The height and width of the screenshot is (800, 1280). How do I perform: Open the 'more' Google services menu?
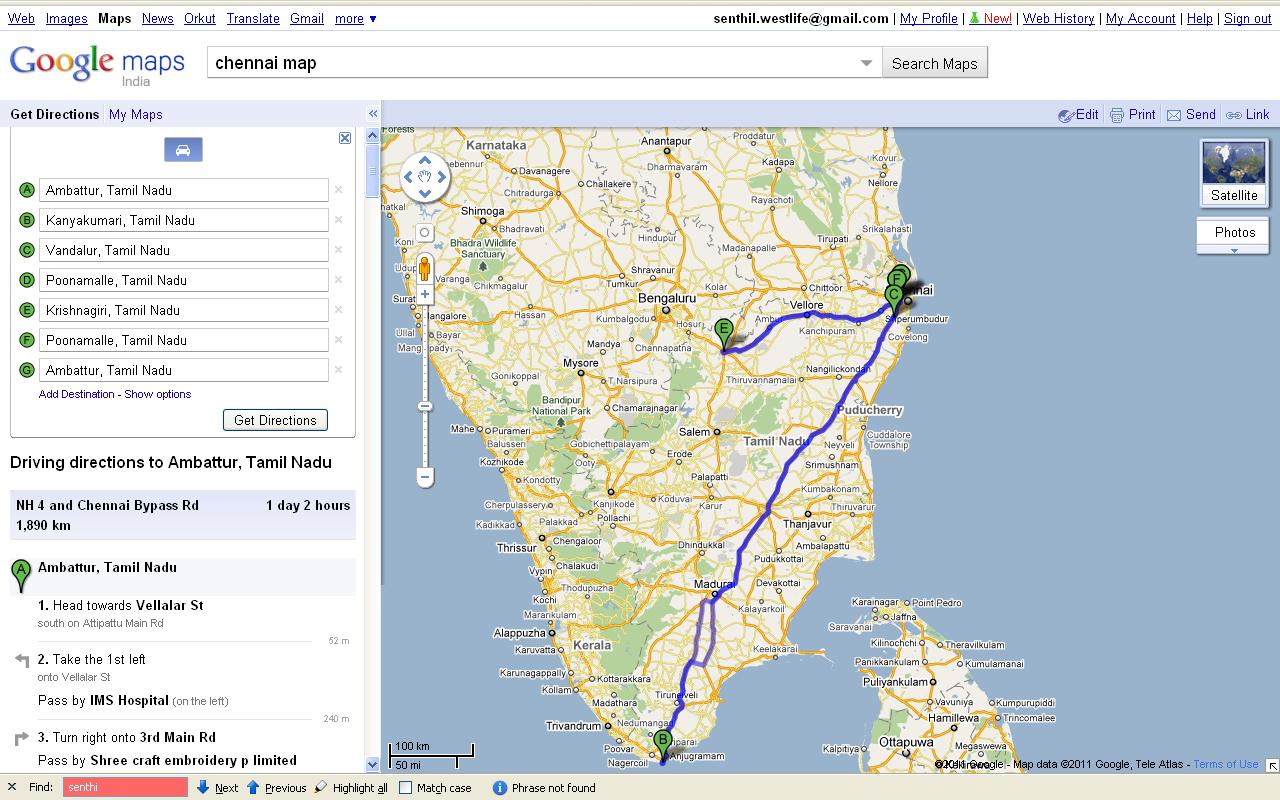pos(356,18)
